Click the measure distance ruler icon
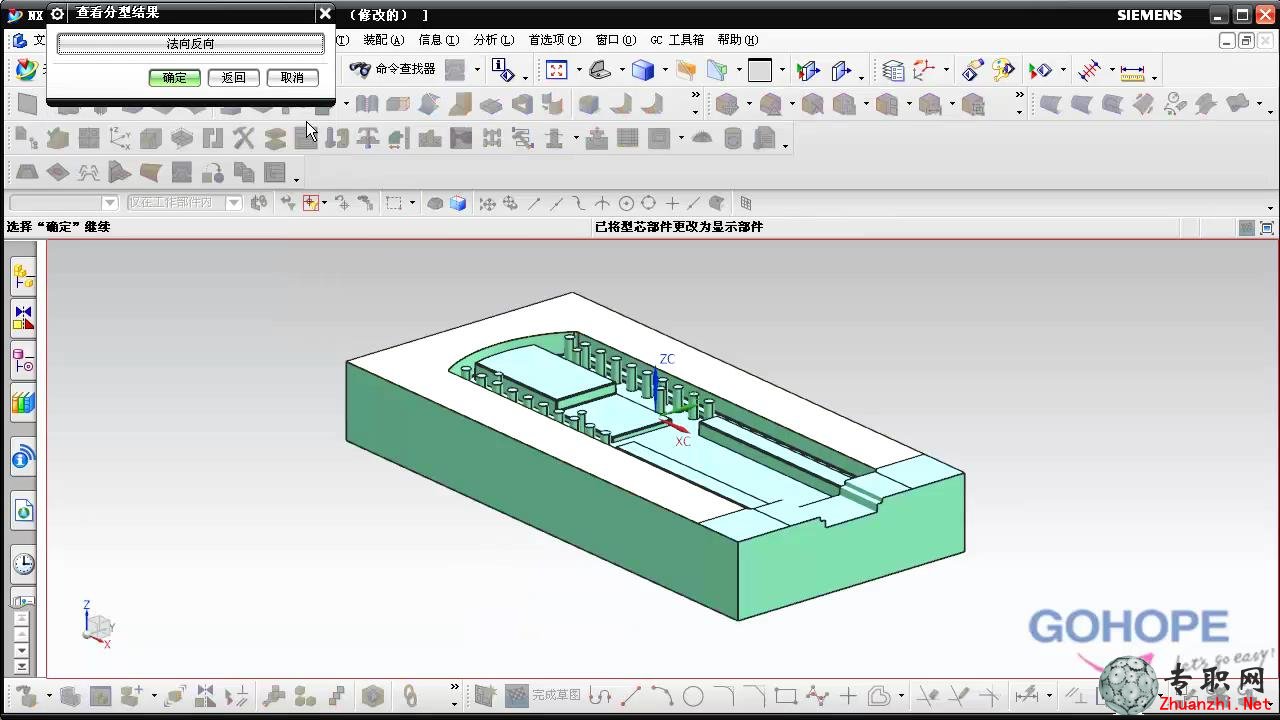 [x=1132, y=71]
